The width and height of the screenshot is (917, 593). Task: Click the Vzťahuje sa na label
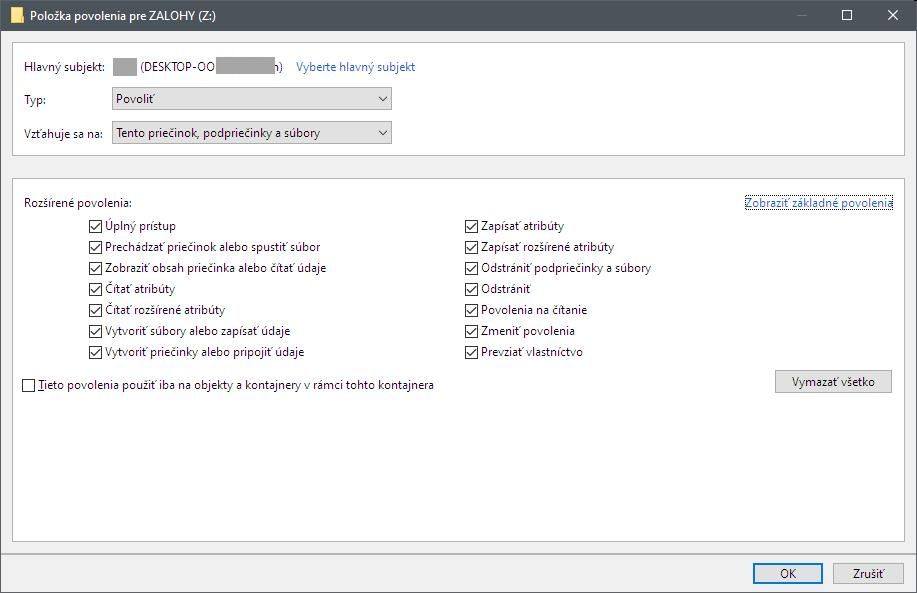63,134
